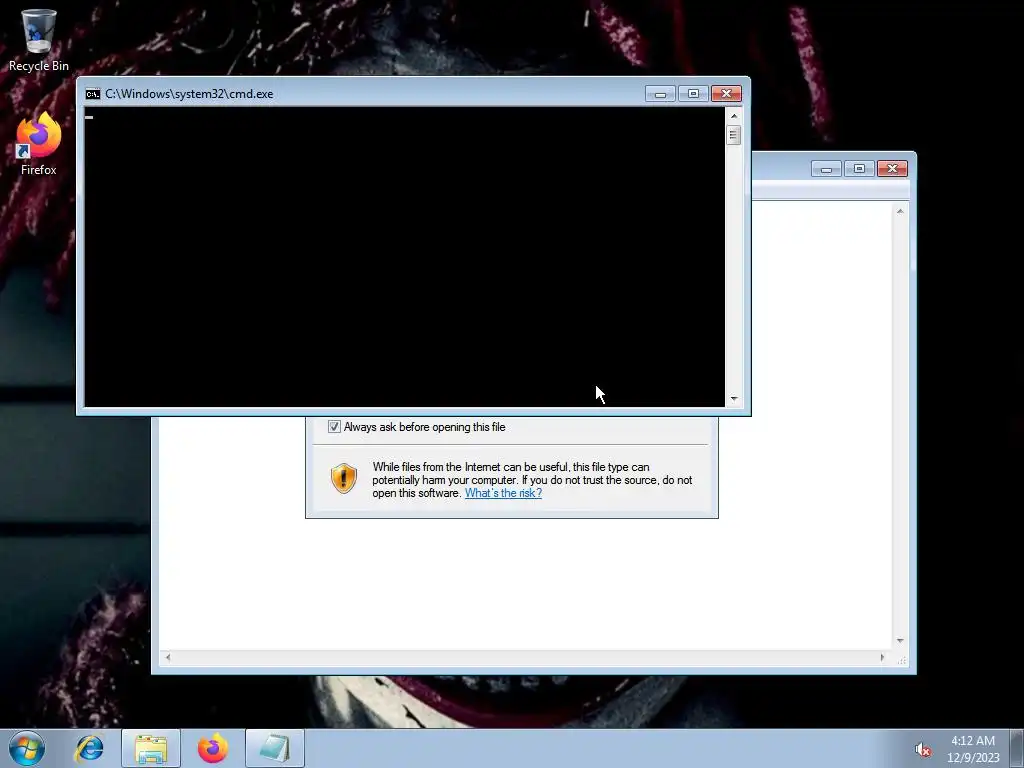
Task: Minimize the background window
Action: click(826, 169)
